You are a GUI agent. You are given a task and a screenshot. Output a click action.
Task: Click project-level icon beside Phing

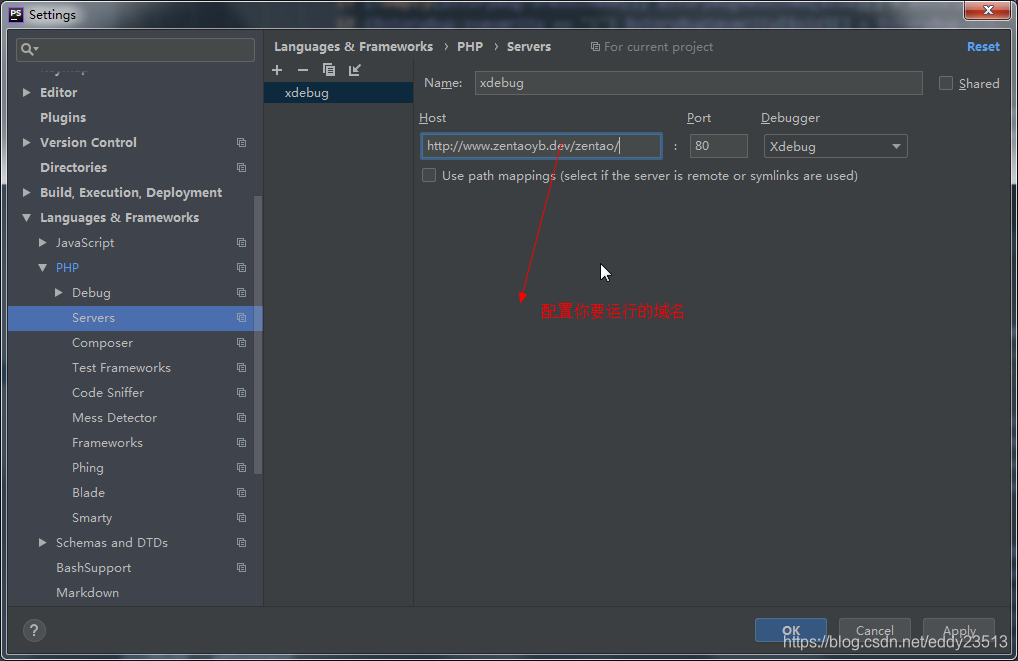pos(242,468)
